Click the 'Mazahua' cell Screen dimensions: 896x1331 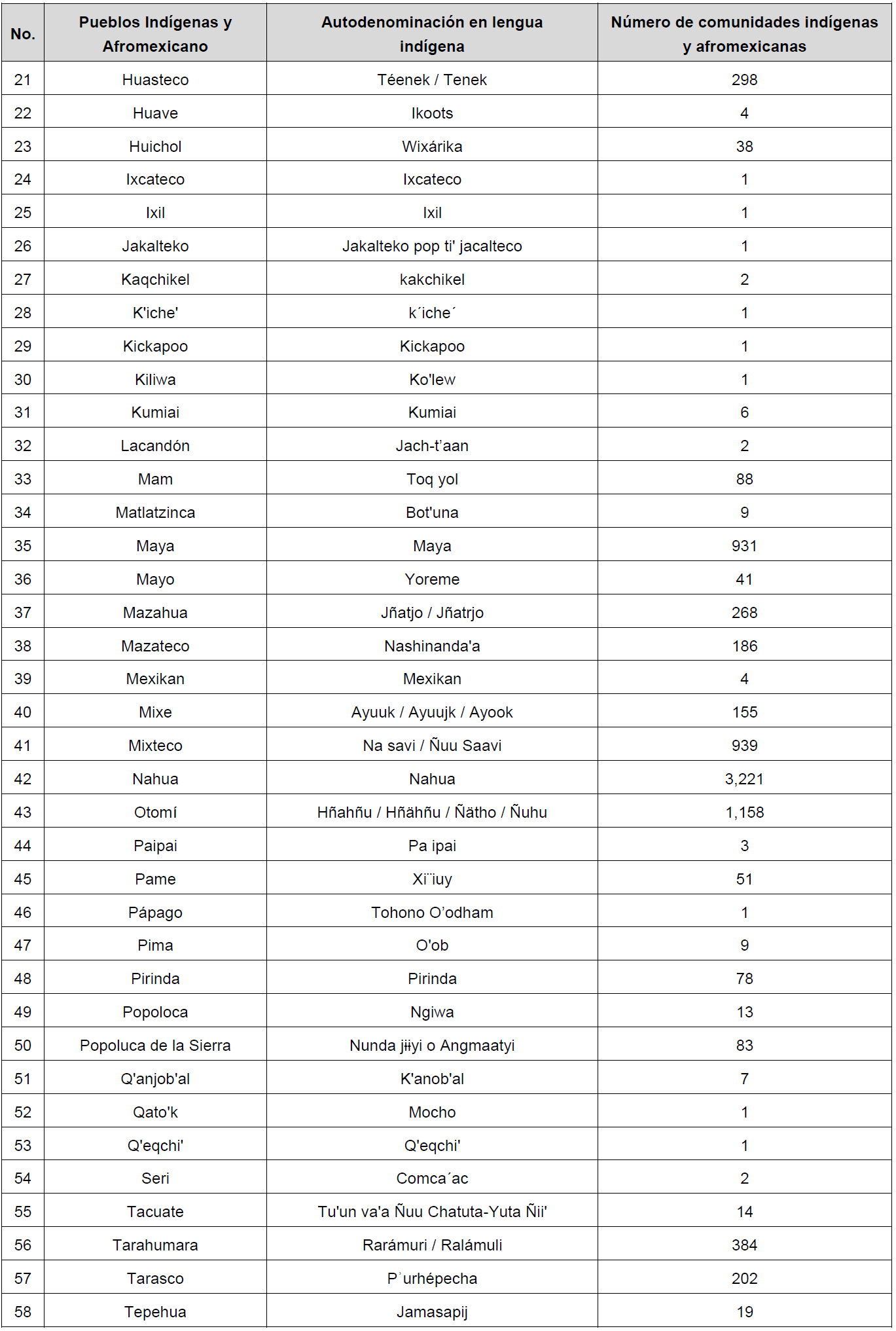click(x=155, y=613)
